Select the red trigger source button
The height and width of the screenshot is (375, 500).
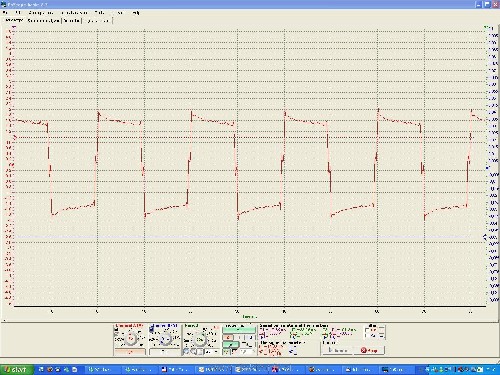(x=228, y=337)
